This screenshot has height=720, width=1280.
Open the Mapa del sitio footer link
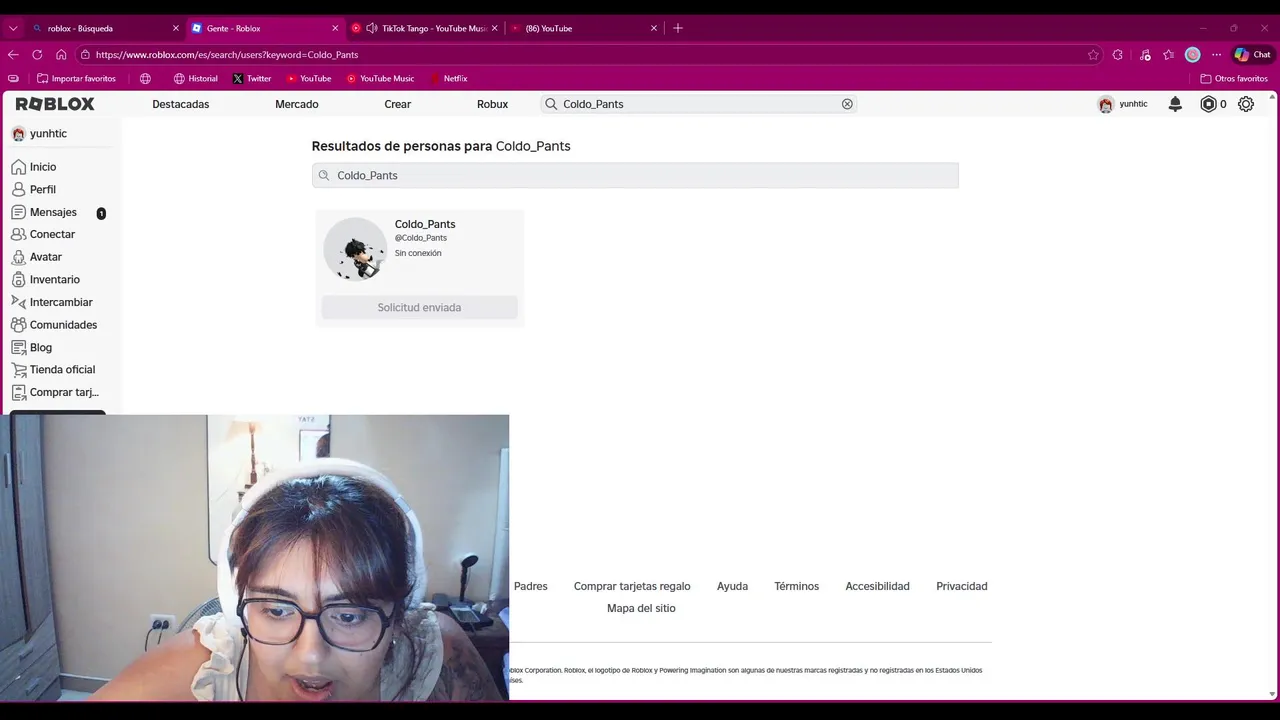coord(641,608)
